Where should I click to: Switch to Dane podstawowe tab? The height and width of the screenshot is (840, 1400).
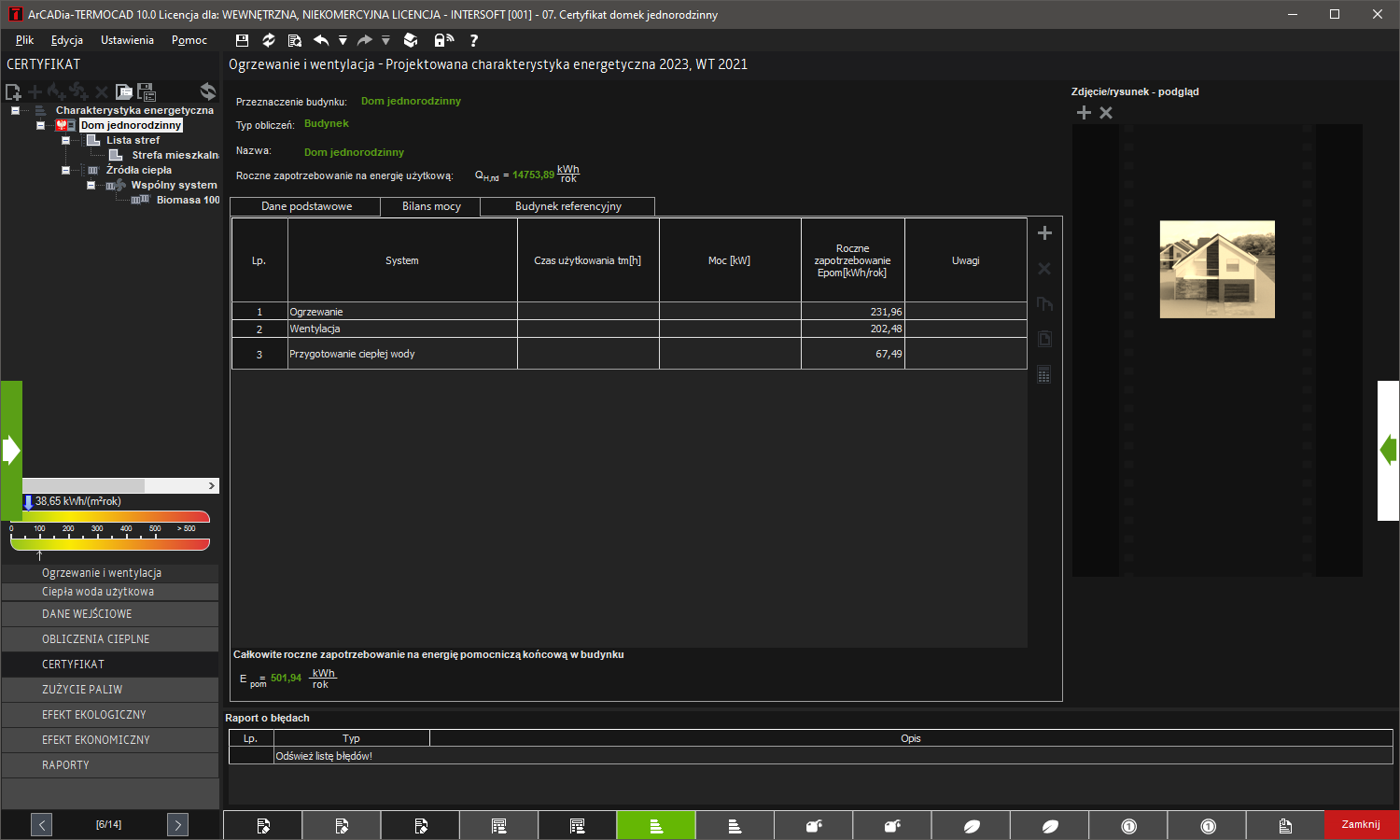(x=306, y=206)
